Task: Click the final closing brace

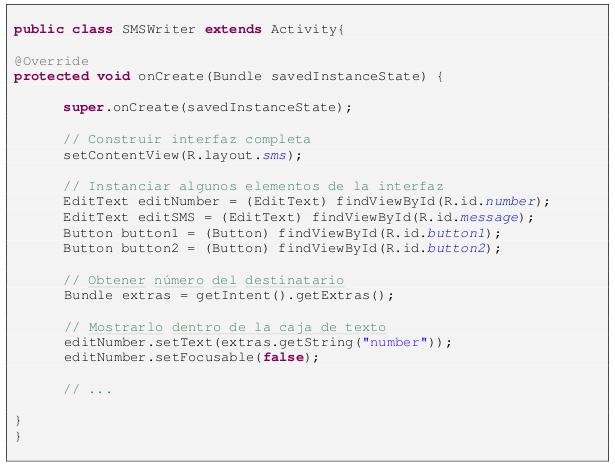Action: coord(18,436)
